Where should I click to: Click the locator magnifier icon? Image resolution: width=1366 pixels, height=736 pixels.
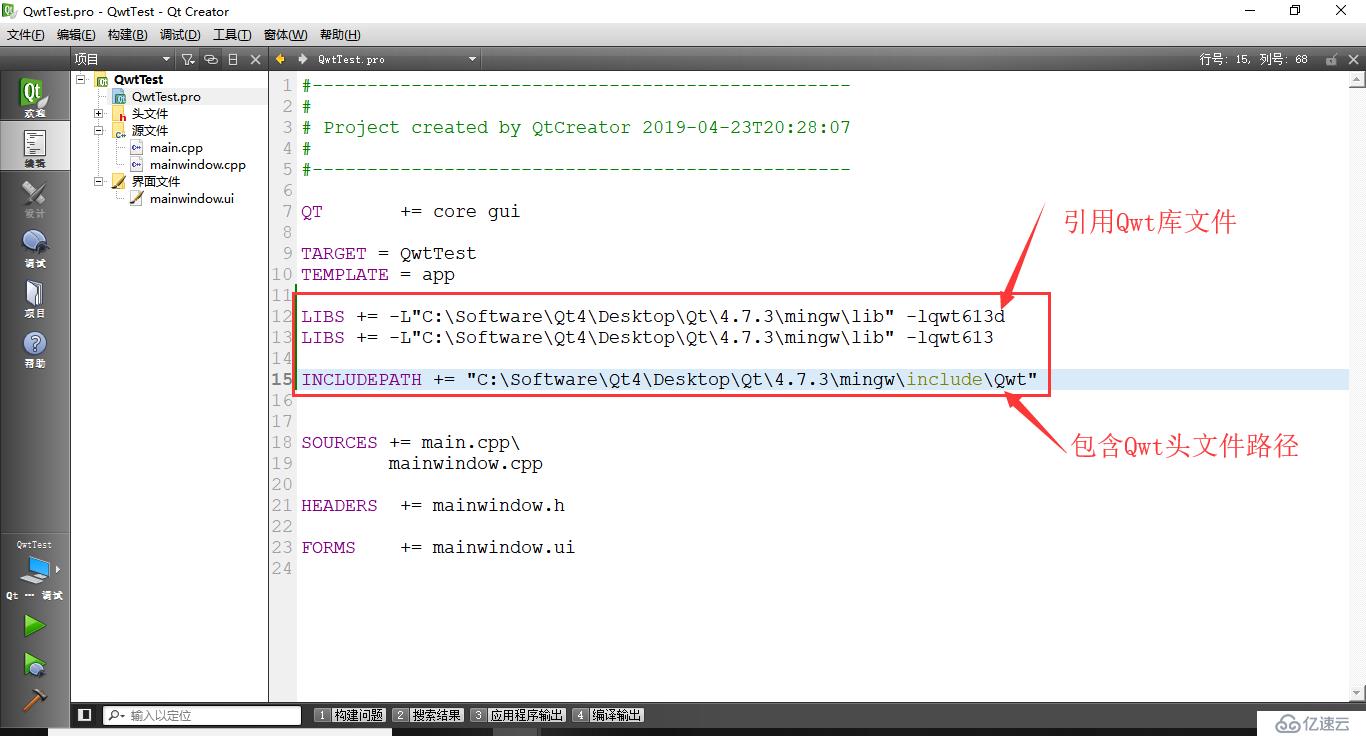pyautogui.click(x=115, y=715)
